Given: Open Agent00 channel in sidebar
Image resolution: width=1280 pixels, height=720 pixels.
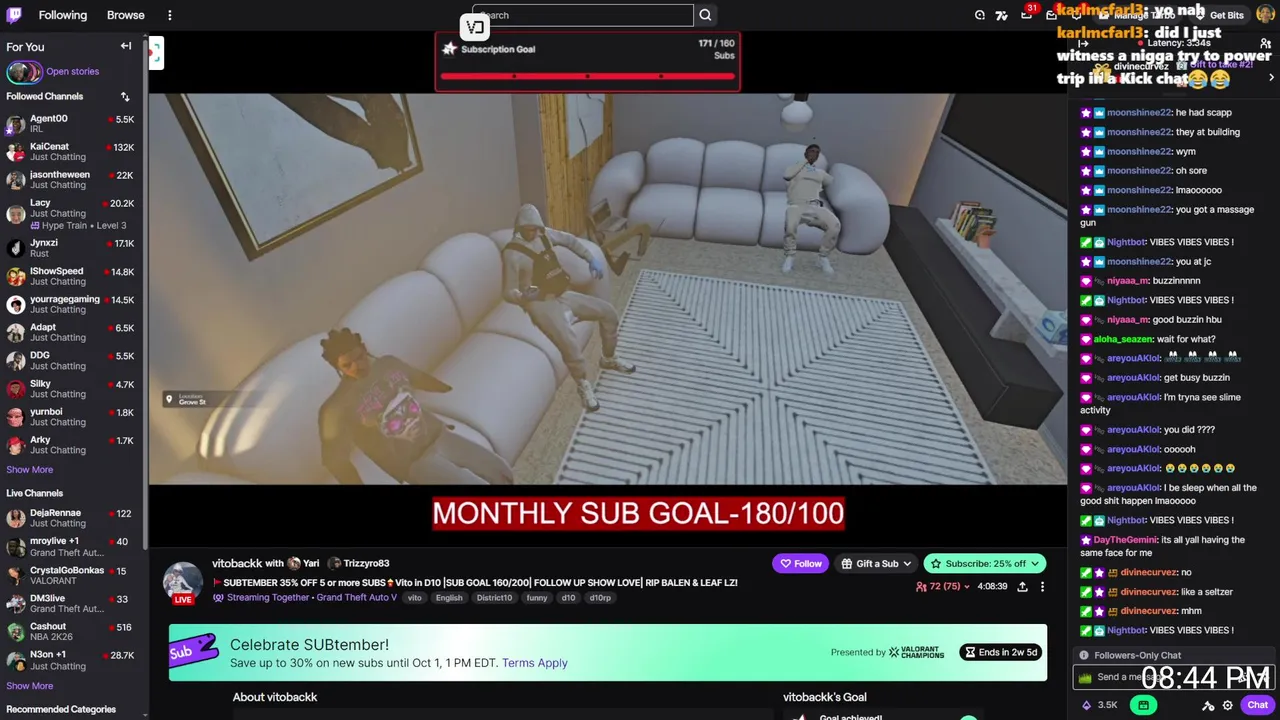Looking at the screenshot, I should [x=72, y=124].
